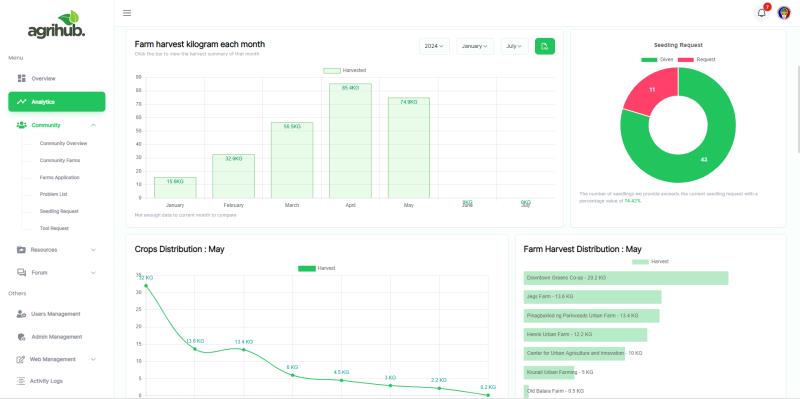Click the Overview dashboard icon
Screen dimensions: 800x399
21,78
